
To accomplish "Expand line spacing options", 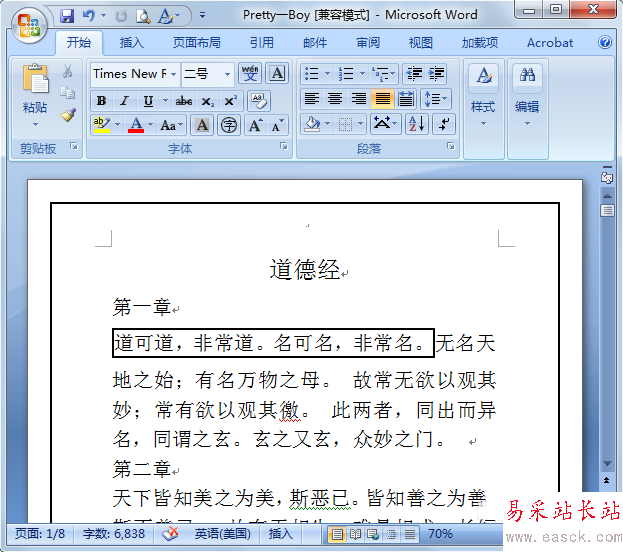I will click(x=436, y=99).
